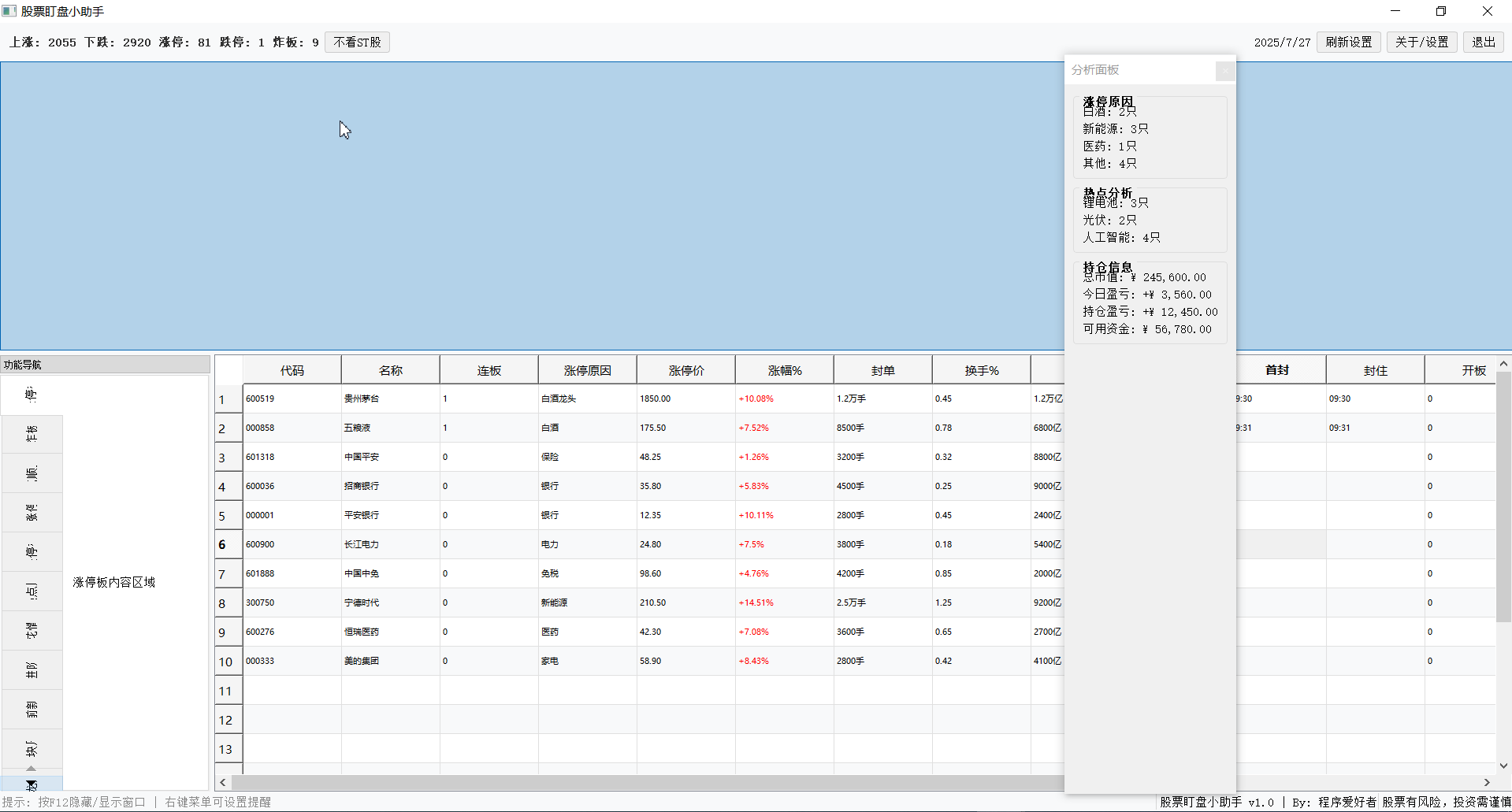Viewport: 1512px width, 812px height.
Task: Click the vertical scrollbar up arrow
Action: click(1503, 363)
